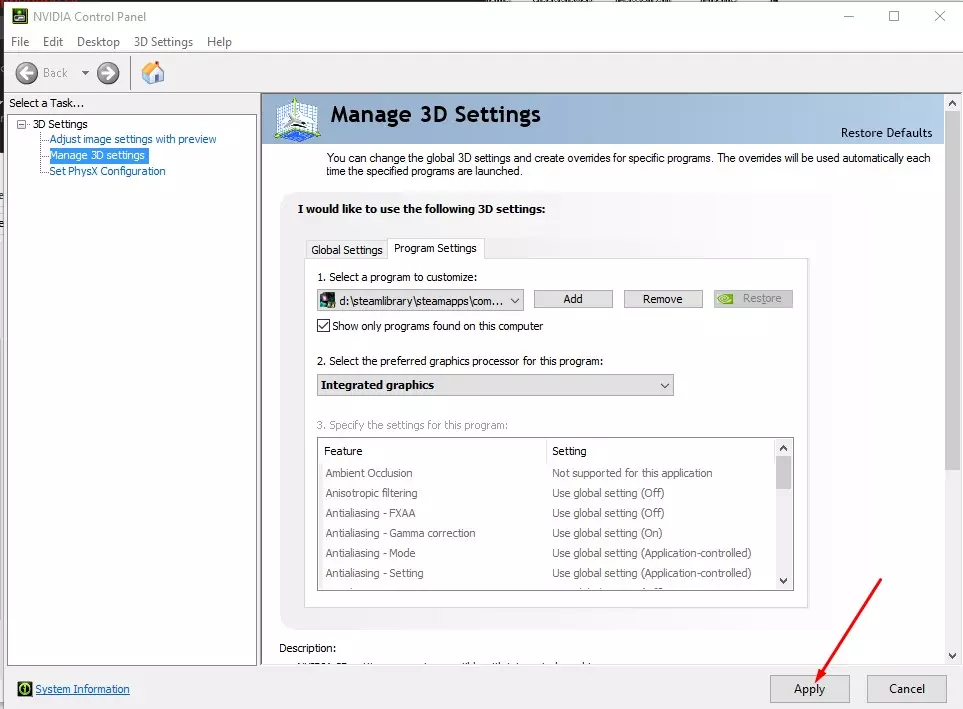This screenshot has height=709, width=963.
Task: Click the Back arrow icon
Action: point(26,73)
